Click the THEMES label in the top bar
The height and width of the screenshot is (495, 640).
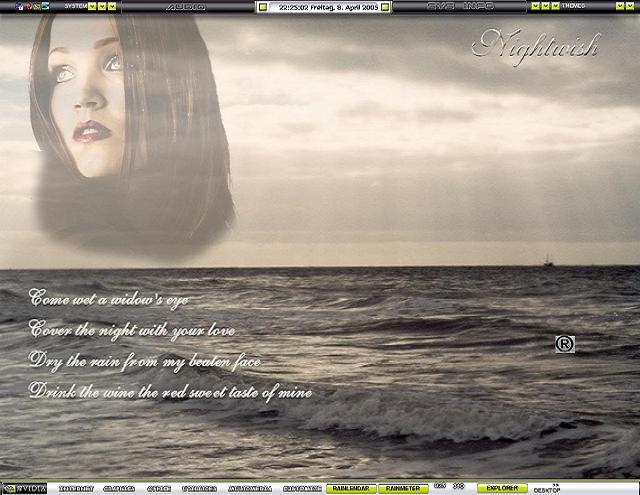point(573,6)
